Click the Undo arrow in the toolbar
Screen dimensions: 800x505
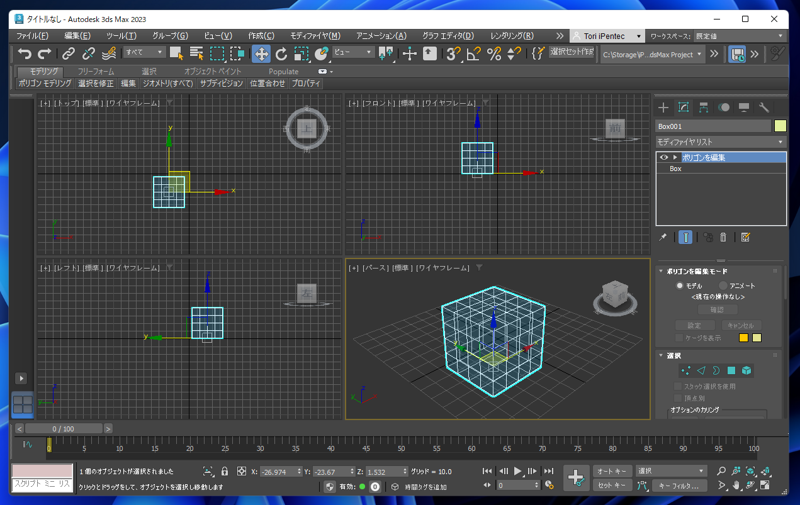click(24, 53)
